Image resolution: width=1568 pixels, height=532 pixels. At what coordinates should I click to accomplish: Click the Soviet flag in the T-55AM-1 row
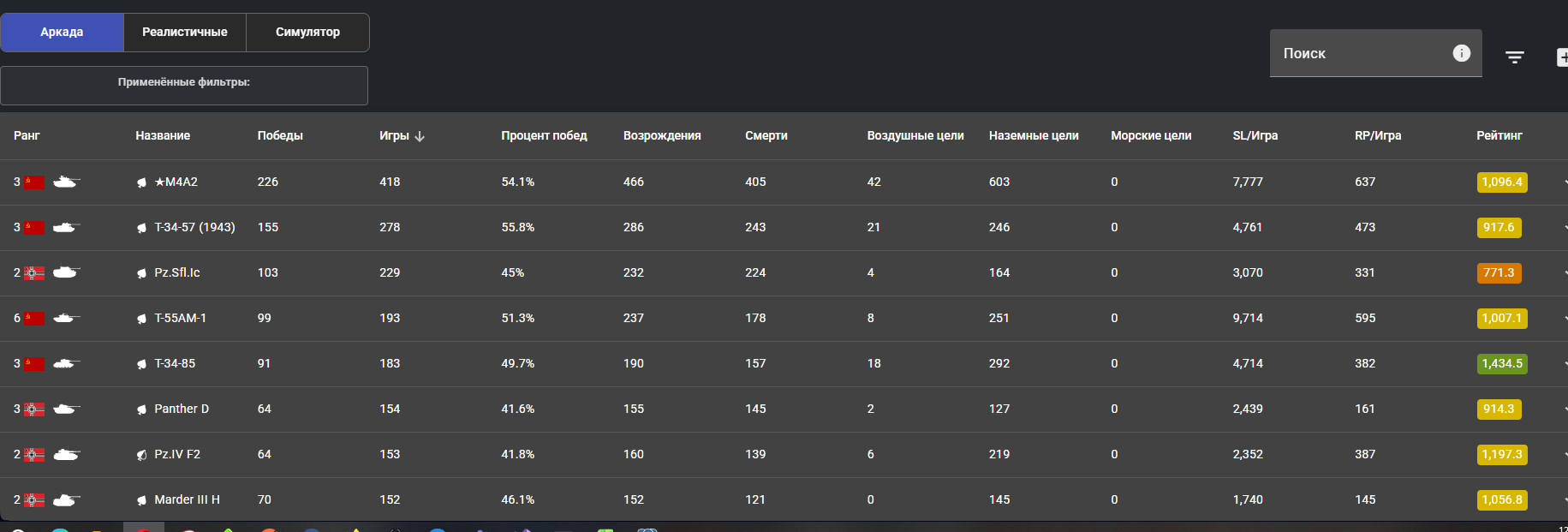pyautogui.click(x=34, y=319)
